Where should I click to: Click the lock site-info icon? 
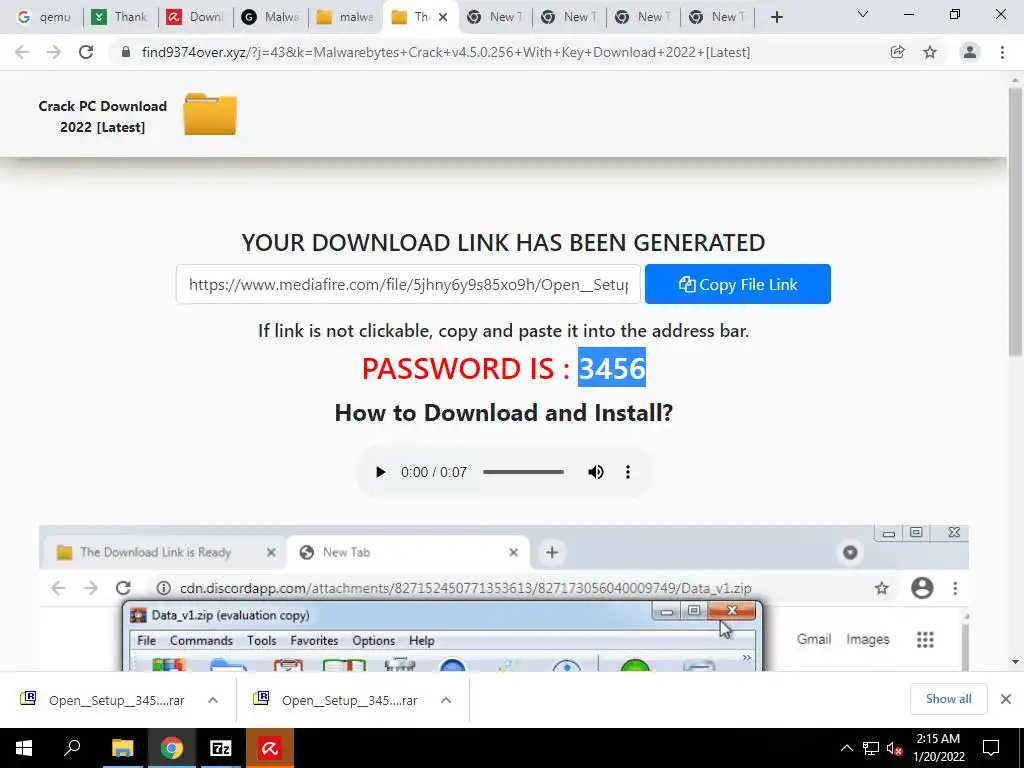[126, 52]
